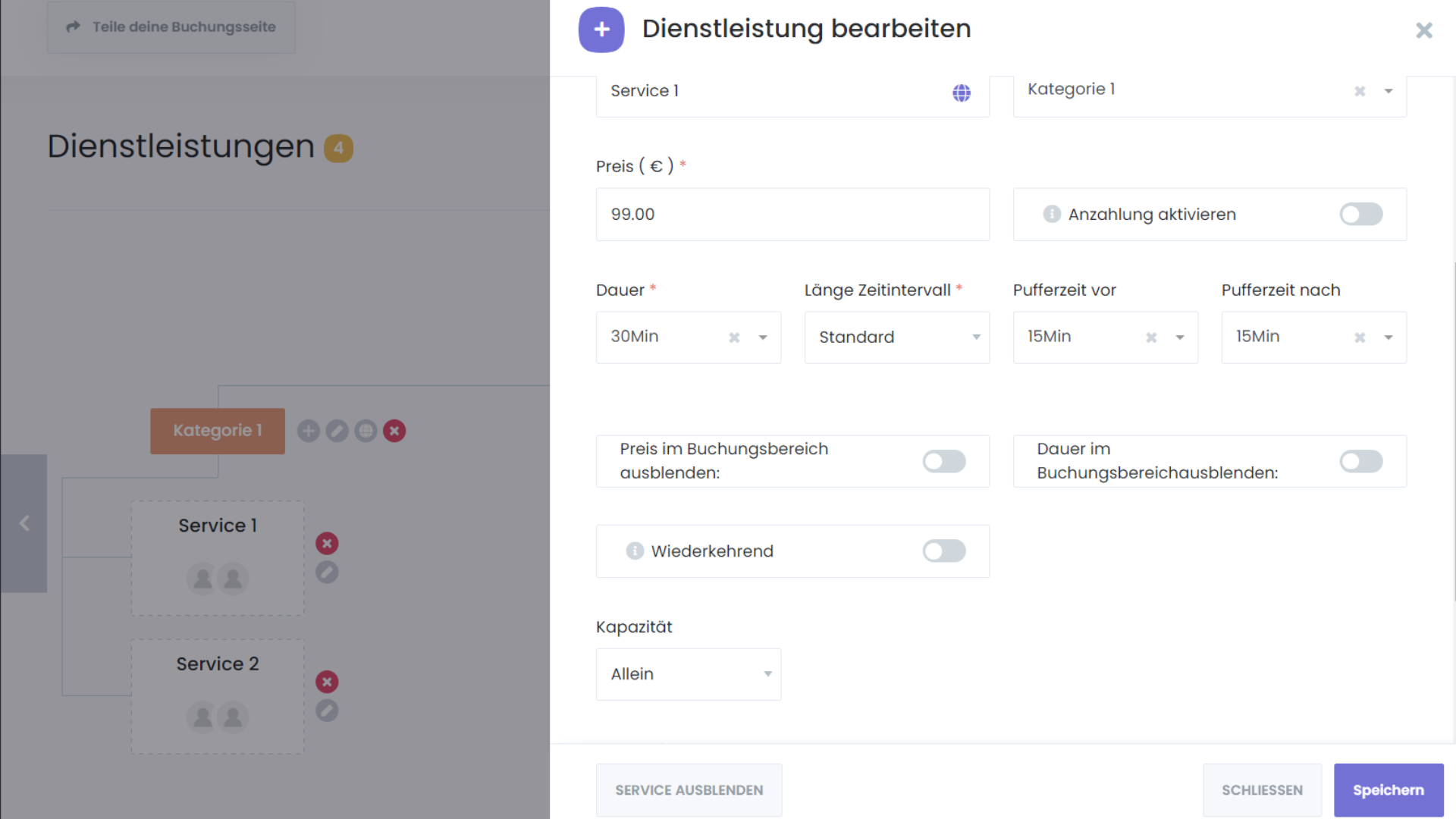Click the globe icon beside Kategorie 1 tag
Screen dimensions: 1456x819
click(366, 431)
